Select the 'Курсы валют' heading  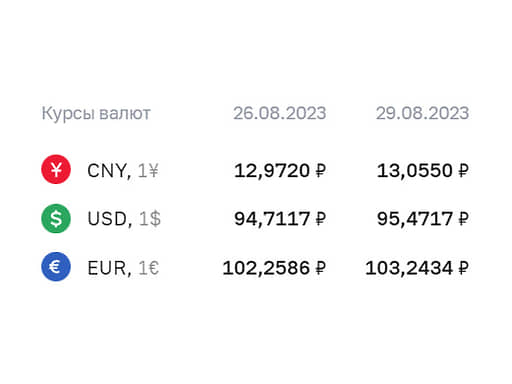96,114
